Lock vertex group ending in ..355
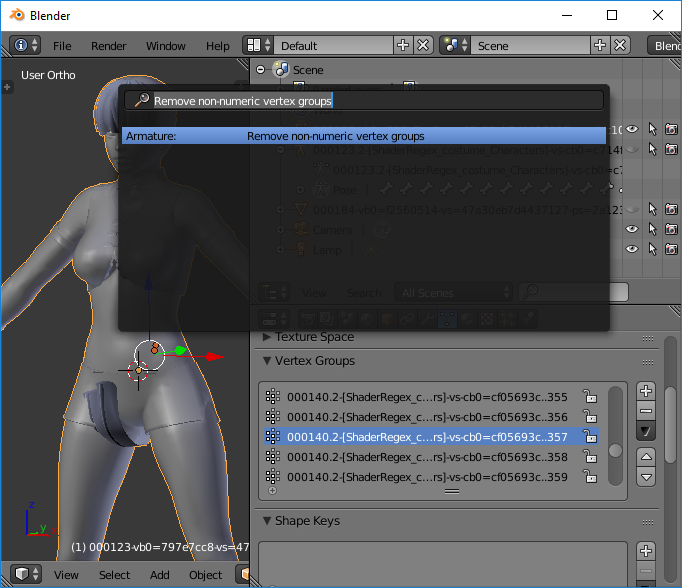The height and width of the screenshot is (588, 682). click(590, 397)
